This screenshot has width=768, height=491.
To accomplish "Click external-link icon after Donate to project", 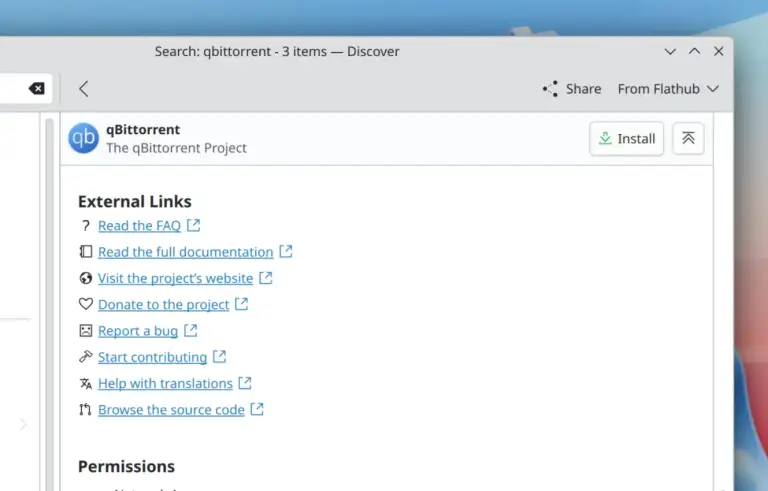I will [241, 304].
